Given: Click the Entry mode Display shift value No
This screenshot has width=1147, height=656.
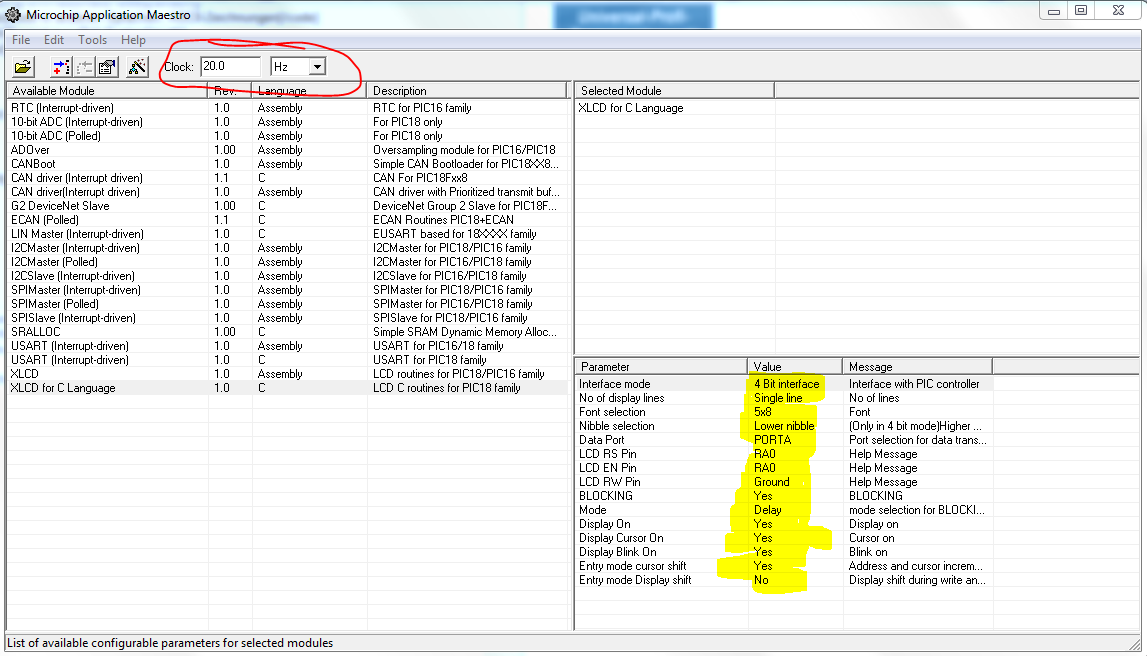Looking at the screenshot, I should tap(761, 579).
